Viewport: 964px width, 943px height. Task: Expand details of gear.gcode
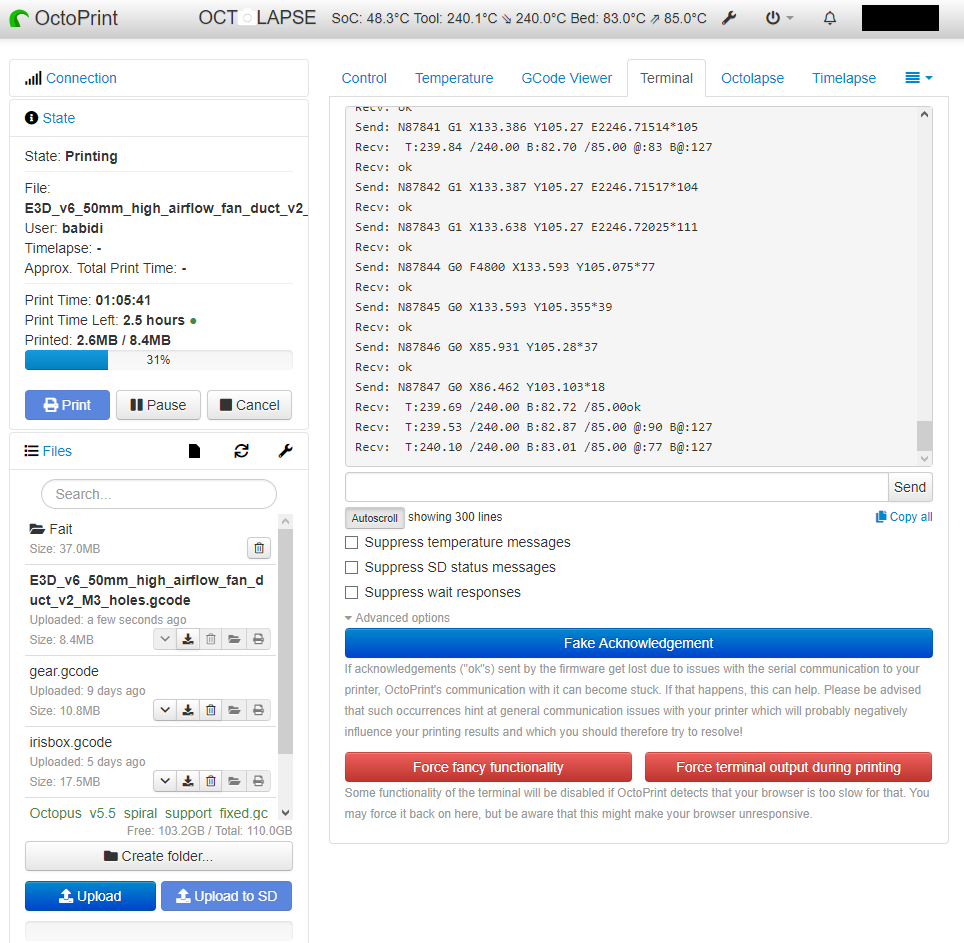(x=165, y=710)
